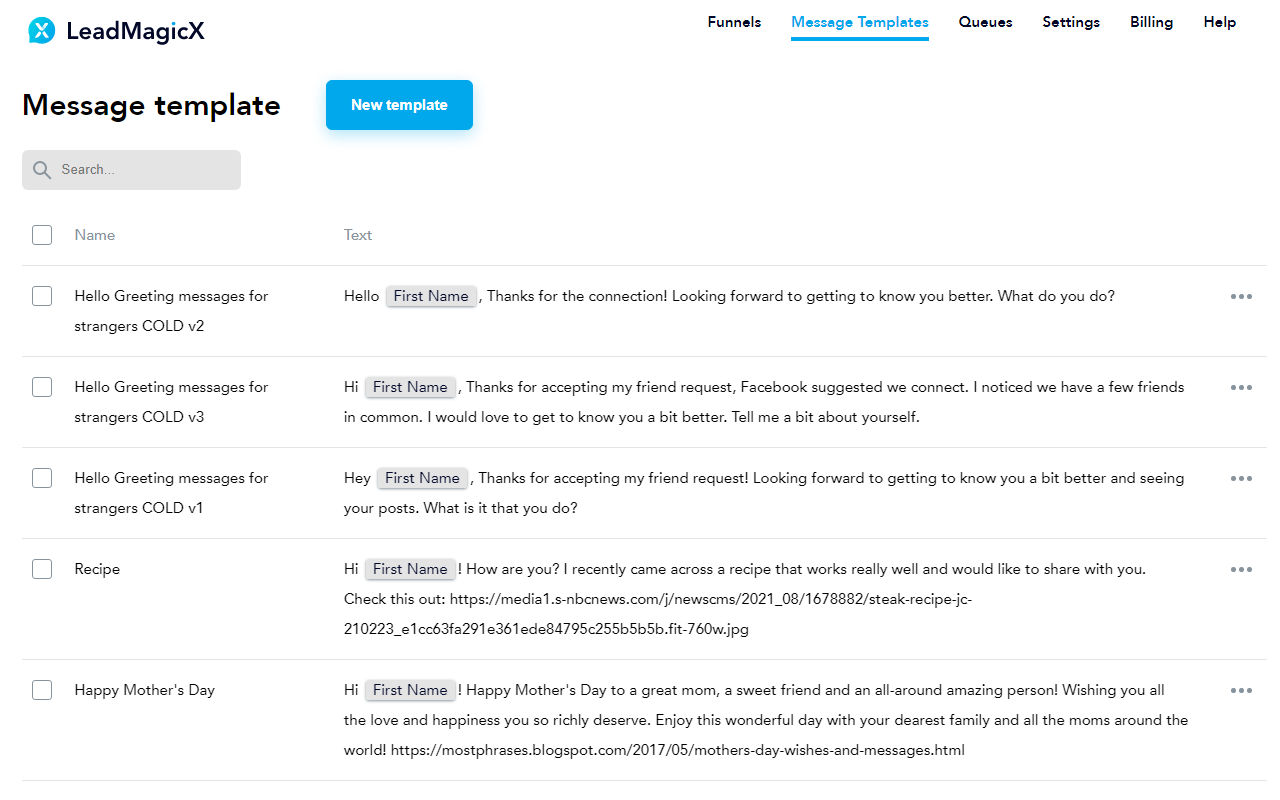
Task: Open the Help link
Action: click(1219, 22)
